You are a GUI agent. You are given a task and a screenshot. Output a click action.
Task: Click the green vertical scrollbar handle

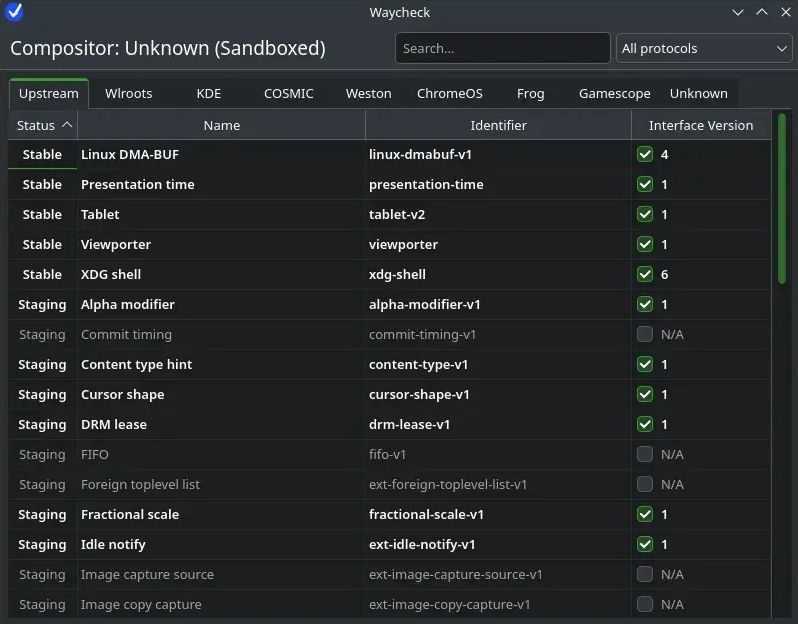click(x=782, y=198)
